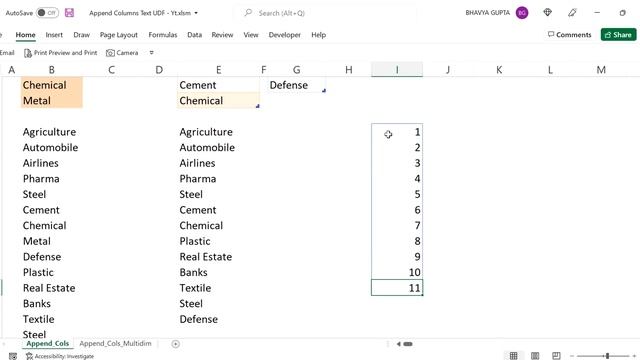This screenshot has width=640, height=360.
Task: Switch to Normal view icon
Action: pyautogui.click(x=513, y=356)
